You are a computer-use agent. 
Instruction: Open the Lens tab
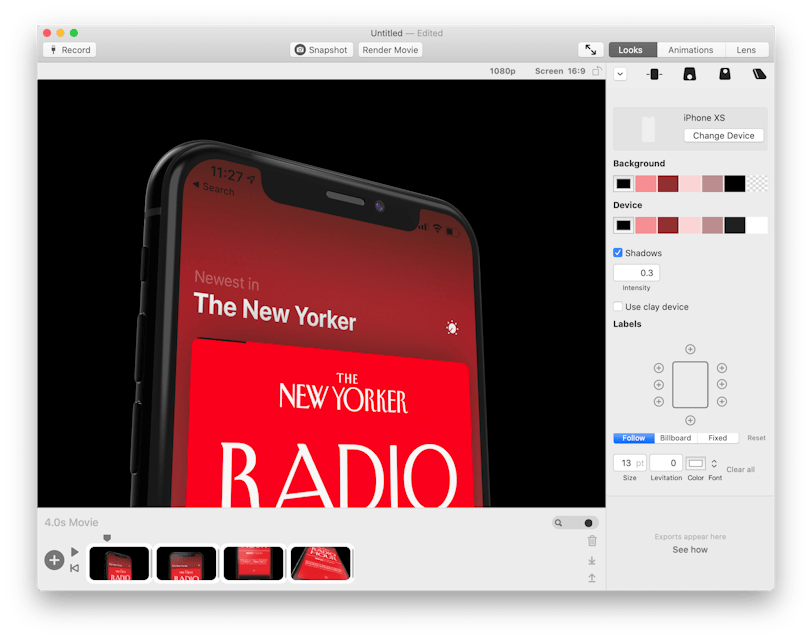pos(746,50)
